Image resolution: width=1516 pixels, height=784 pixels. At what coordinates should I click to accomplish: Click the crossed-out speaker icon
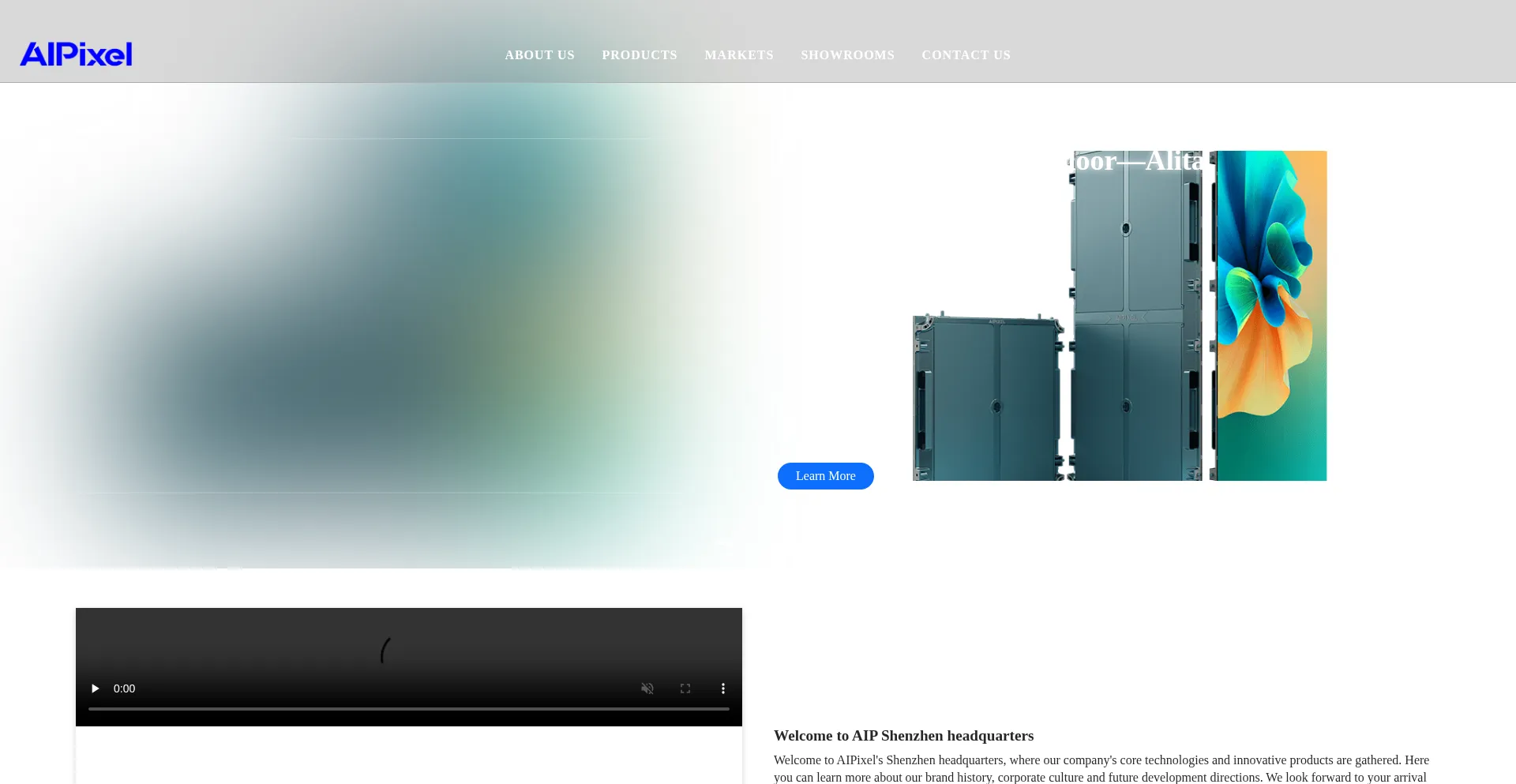click(647, 688)
